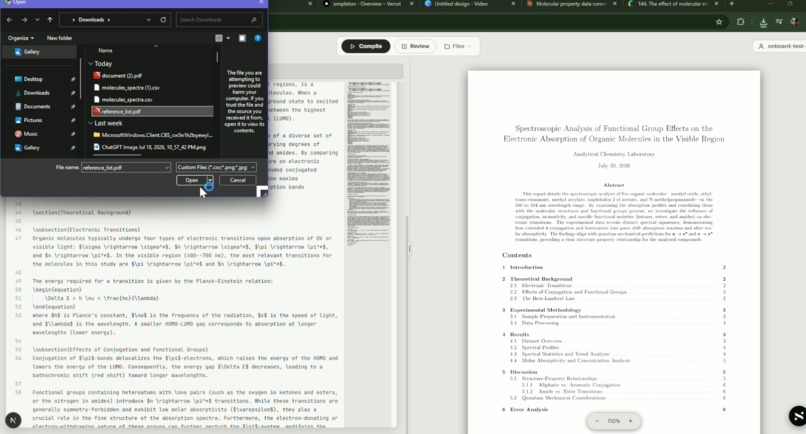Viewport: 806px width, 434px height.
Task: Bookmark this page with star icon
Action: pyautogui.click(x=719, y=22)
